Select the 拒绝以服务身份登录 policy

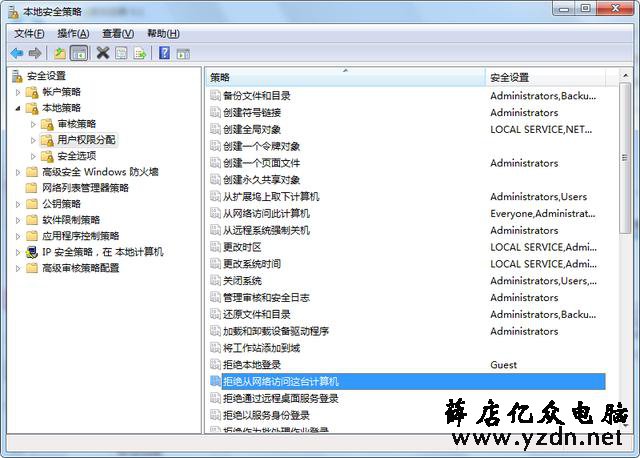click(407, 415)
